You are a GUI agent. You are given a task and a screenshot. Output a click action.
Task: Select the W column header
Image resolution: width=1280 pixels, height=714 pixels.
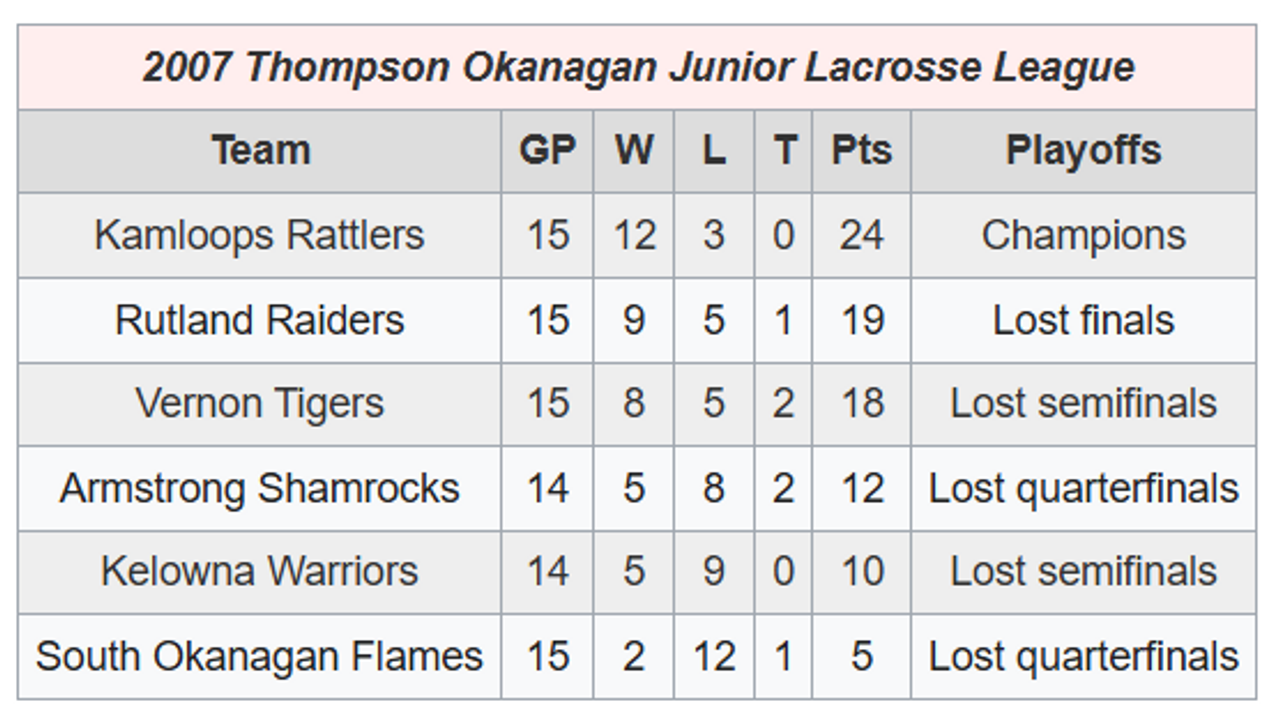(634, 150)
